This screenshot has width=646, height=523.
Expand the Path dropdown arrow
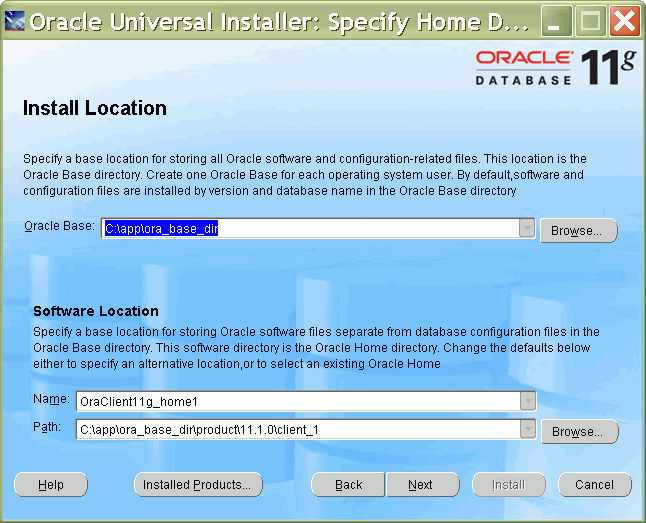pyautogui.click(x=528, y=429)
